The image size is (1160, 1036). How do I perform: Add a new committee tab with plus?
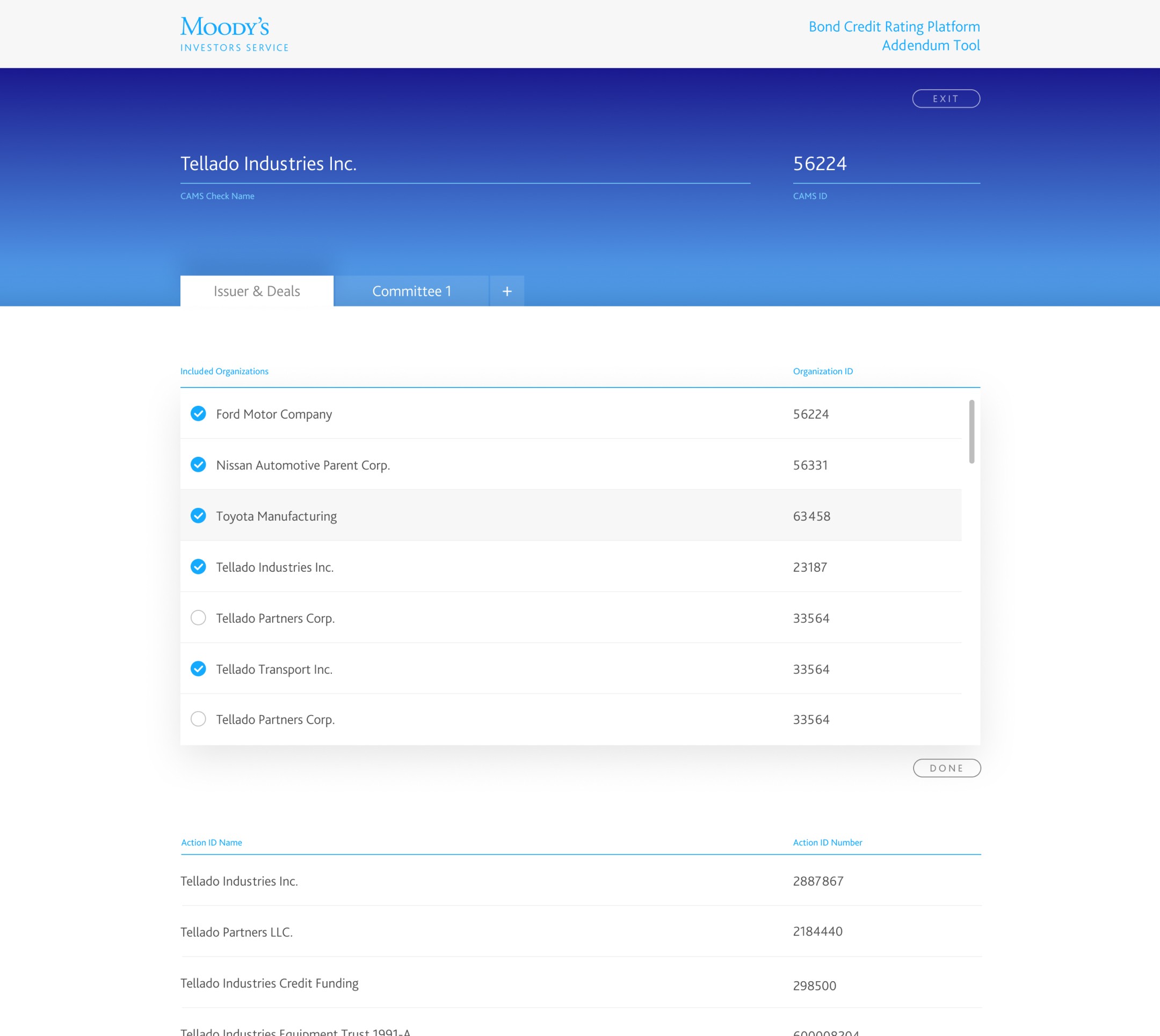click(x=507, y=291)
